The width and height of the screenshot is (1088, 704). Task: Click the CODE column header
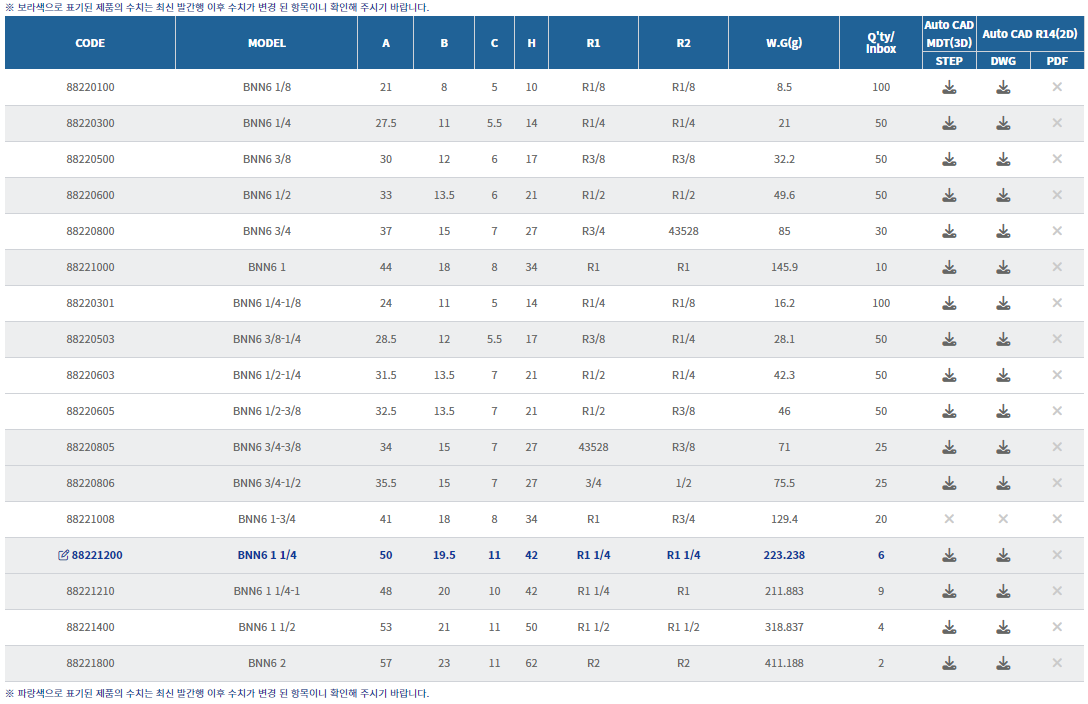point(90,43)
